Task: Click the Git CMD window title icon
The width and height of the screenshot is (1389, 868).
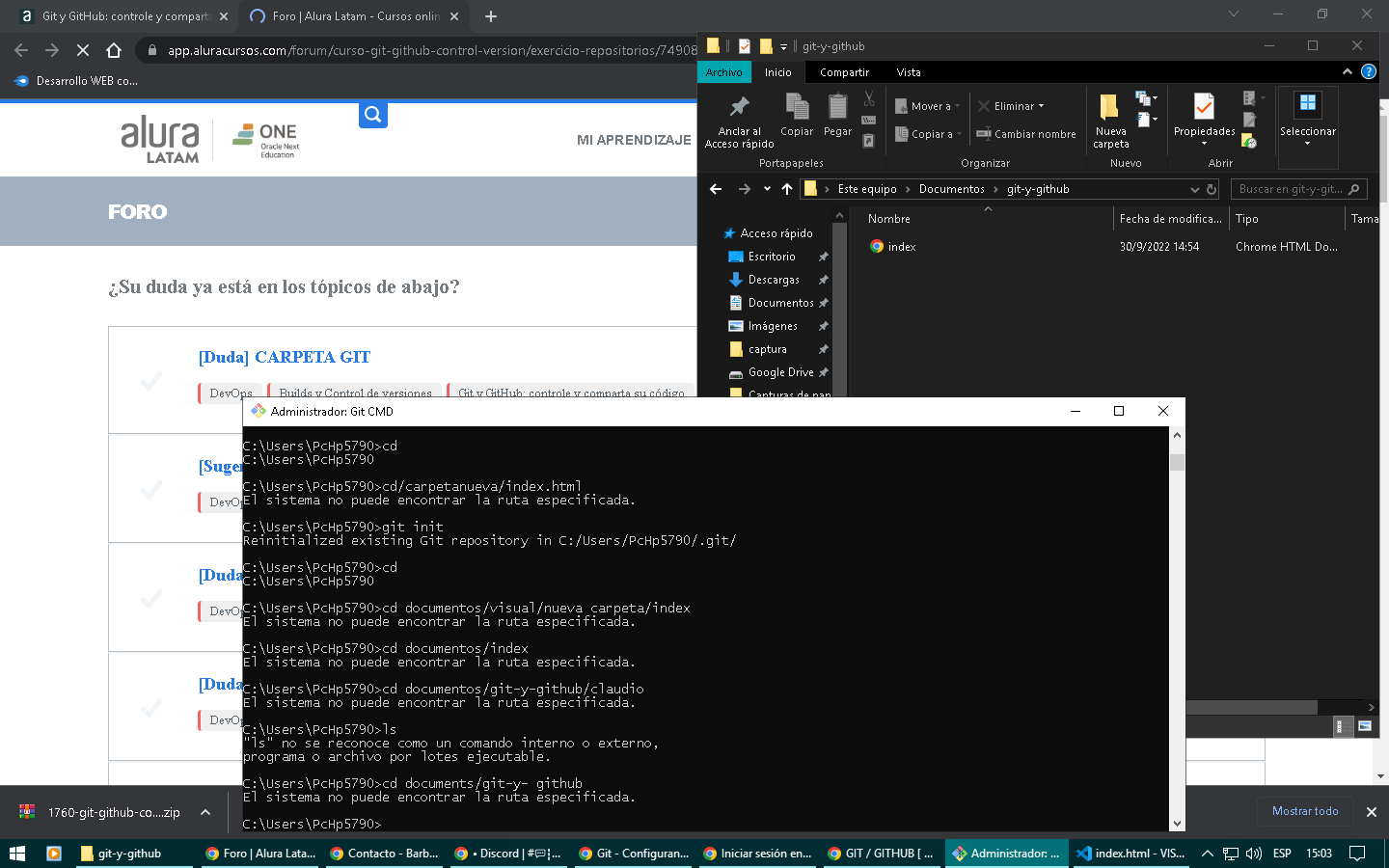Action: [x=258, y=411]
